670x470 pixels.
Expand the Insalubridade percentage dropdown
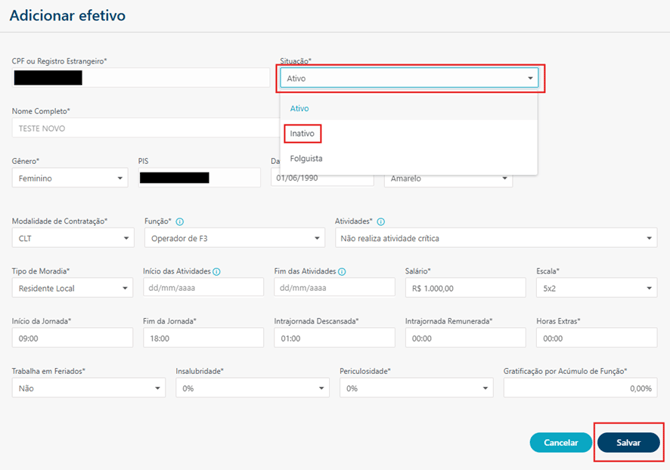pos(252,388)
